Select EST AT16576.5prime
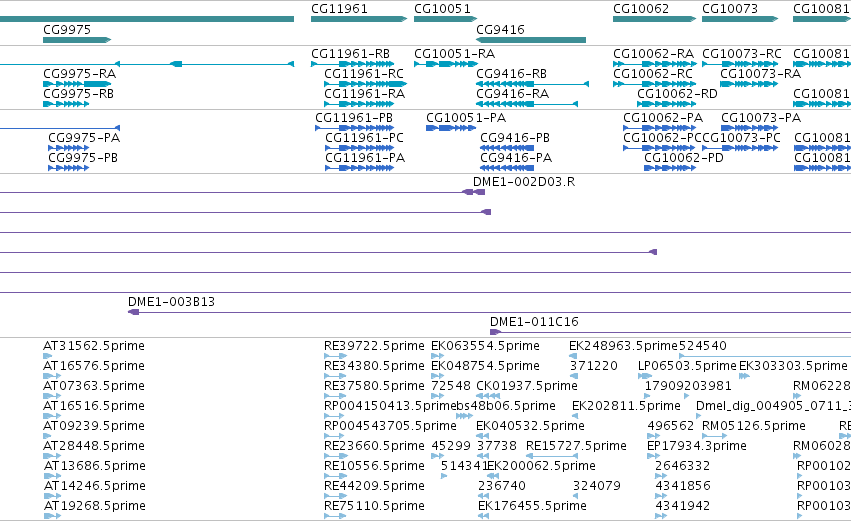 coord(94,366)
